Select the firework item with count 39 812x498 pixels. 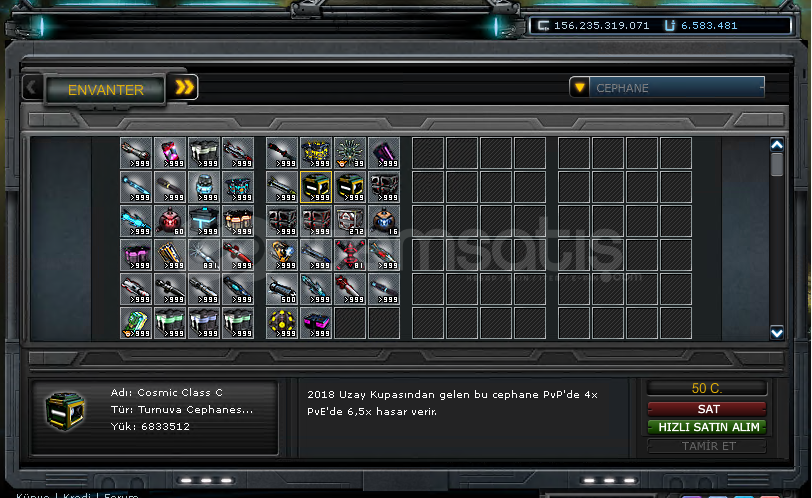350,153
